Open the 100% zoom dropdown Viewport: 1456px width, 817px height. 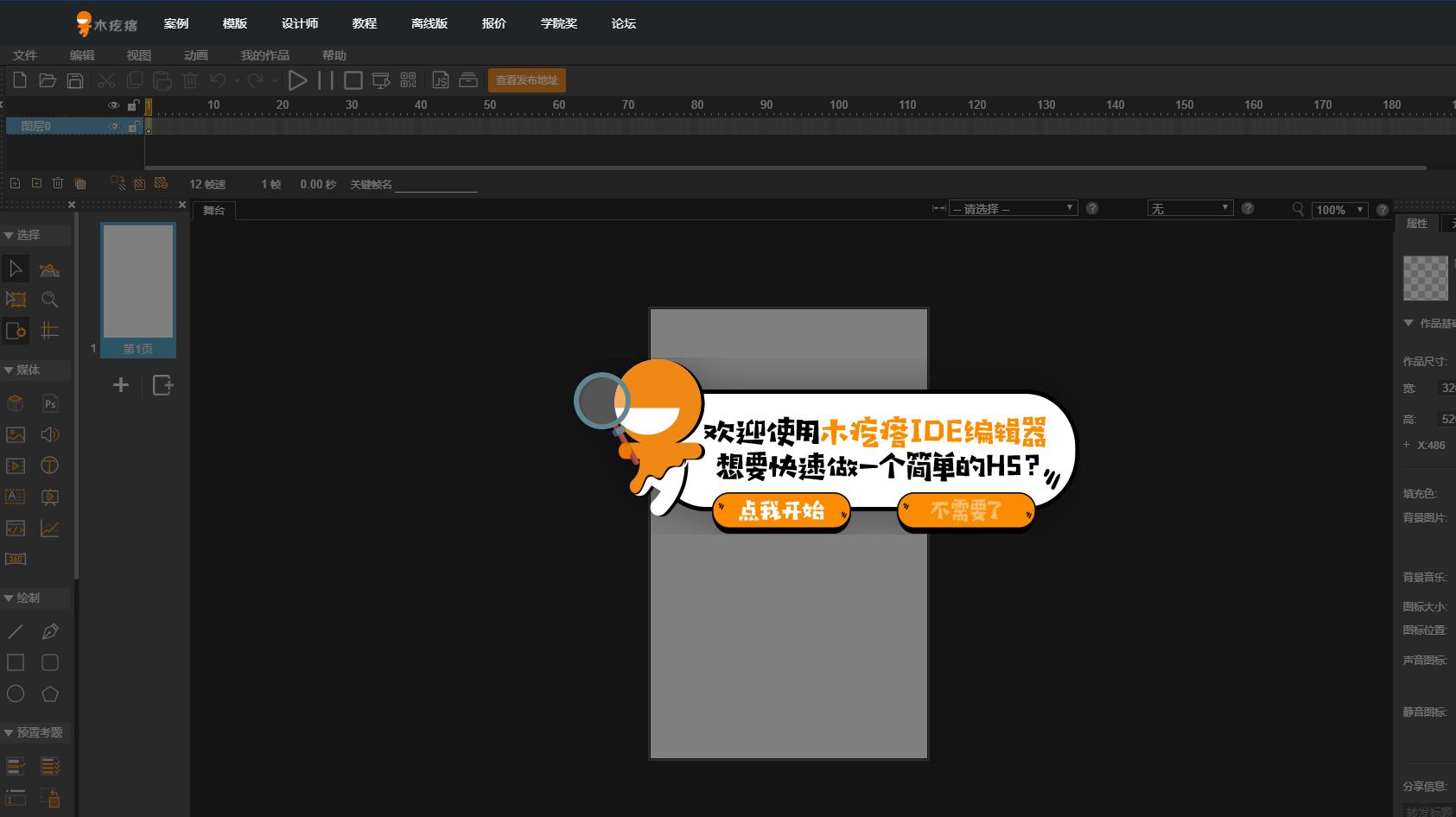tap(1338, 210)
